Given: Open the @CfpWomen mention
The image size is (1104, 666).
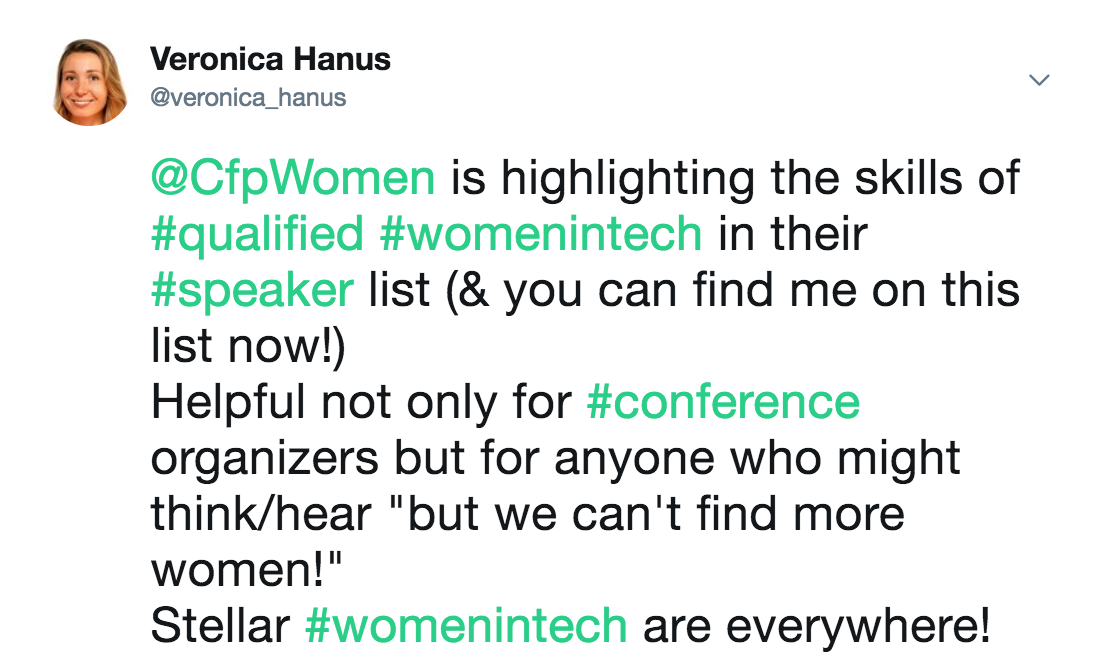Looking at the screenshot, I should point(293,179).
